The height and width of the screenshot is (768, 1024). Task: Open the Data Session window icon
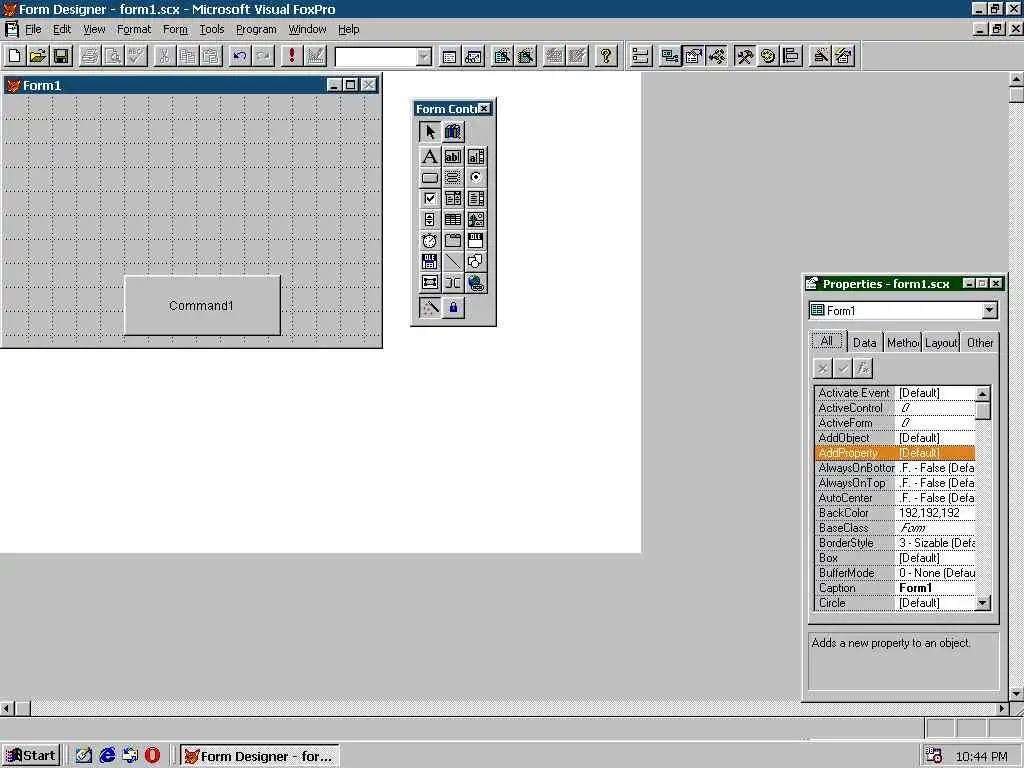[473, 56]
